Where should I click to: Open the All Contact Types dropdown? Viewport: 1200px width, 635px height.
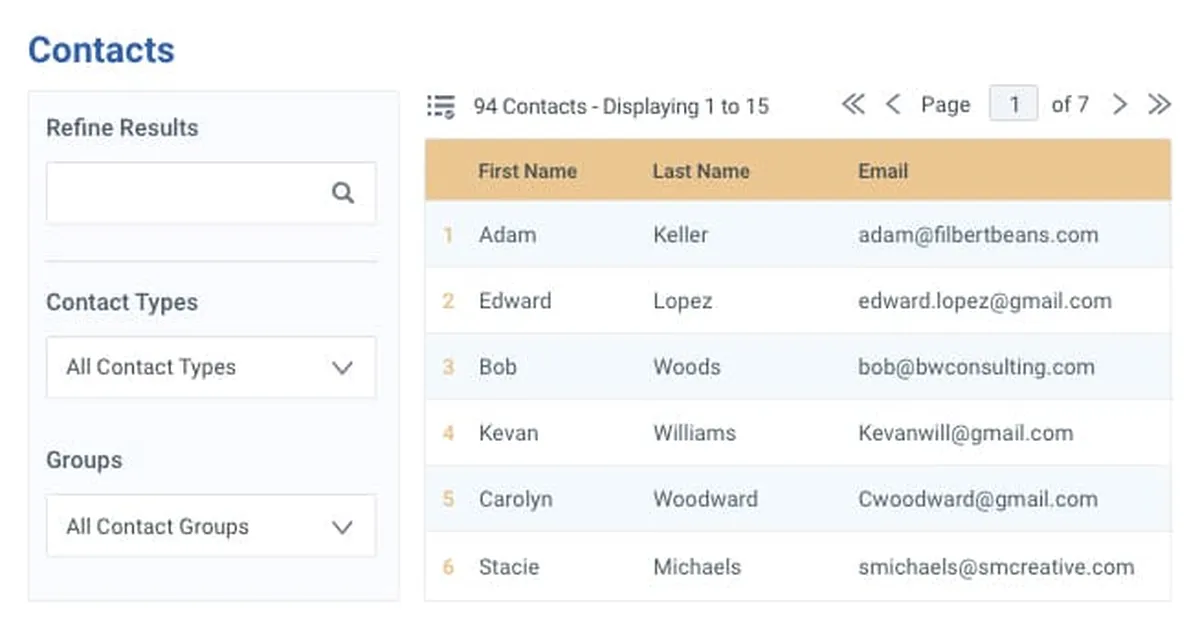click(x=211, y=367)
